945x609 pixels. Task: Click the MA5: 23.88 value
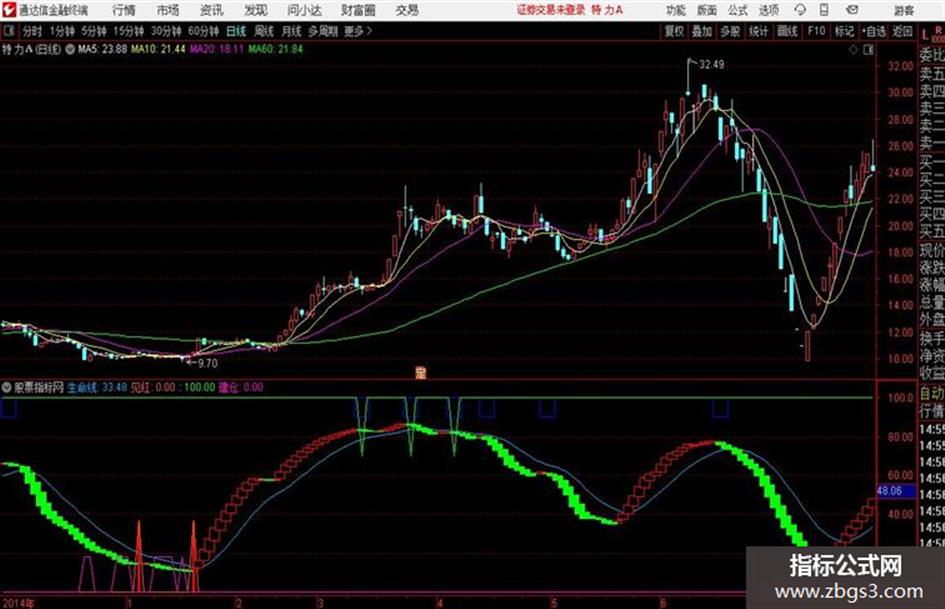[x=102, y=49]
